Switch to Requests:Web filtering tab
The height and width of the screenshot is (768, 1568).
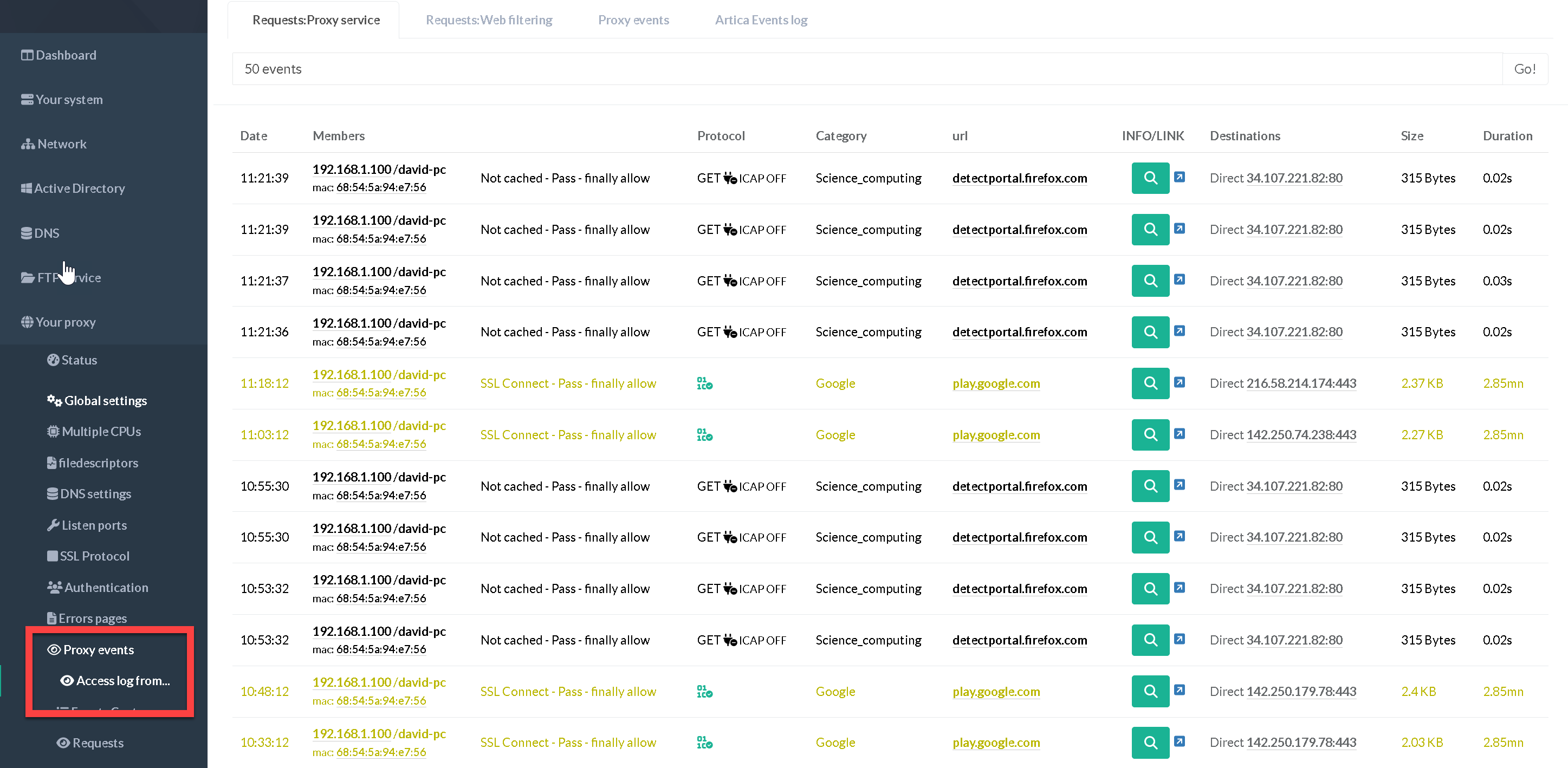tap(489, 20)
